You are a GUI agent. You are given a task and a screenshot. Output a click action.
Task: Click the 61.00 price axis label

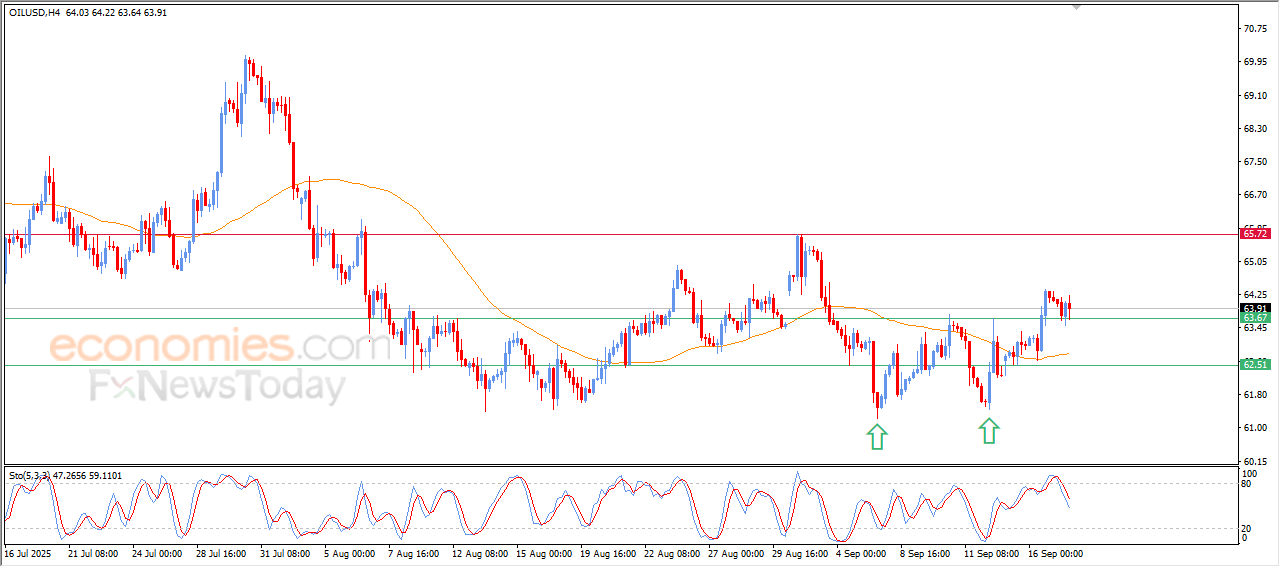pos(1255,428)
